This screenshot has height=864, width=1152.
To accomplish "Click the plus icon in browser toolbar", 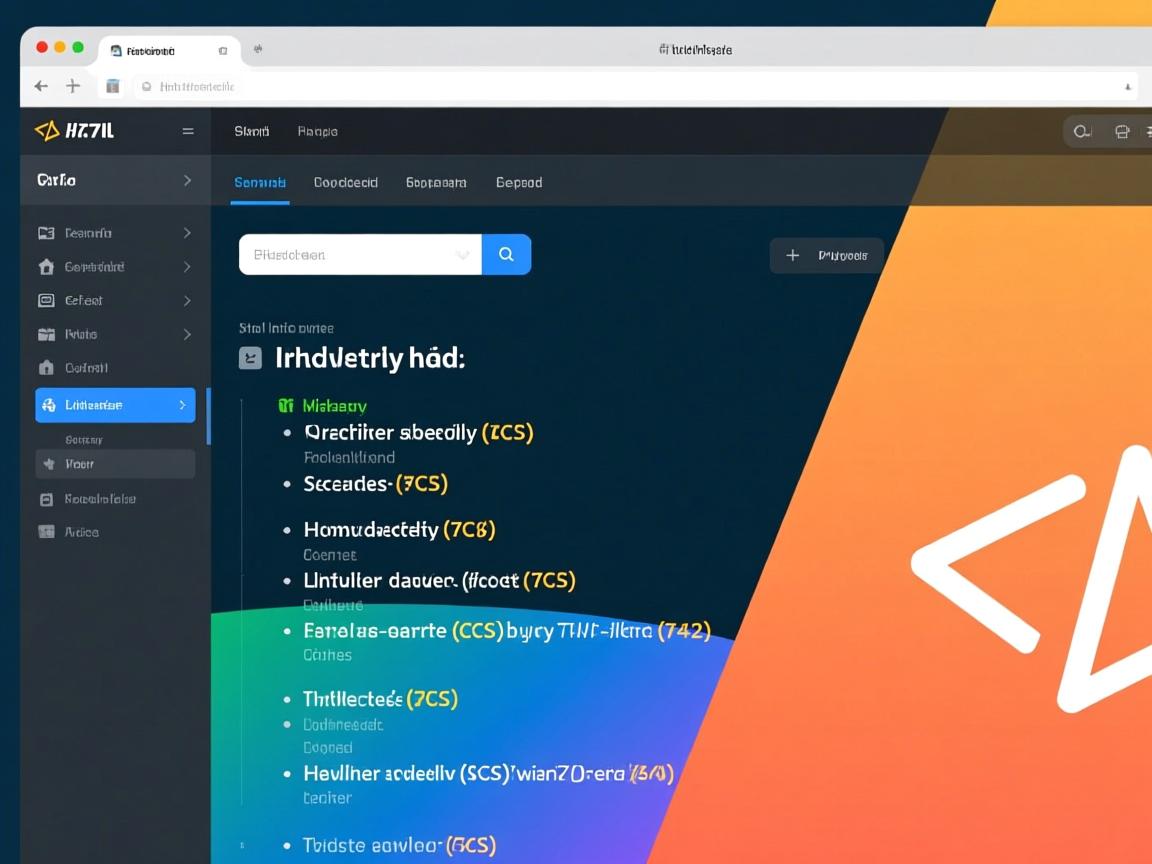I will pyautogui.click(x=73, y=87).
